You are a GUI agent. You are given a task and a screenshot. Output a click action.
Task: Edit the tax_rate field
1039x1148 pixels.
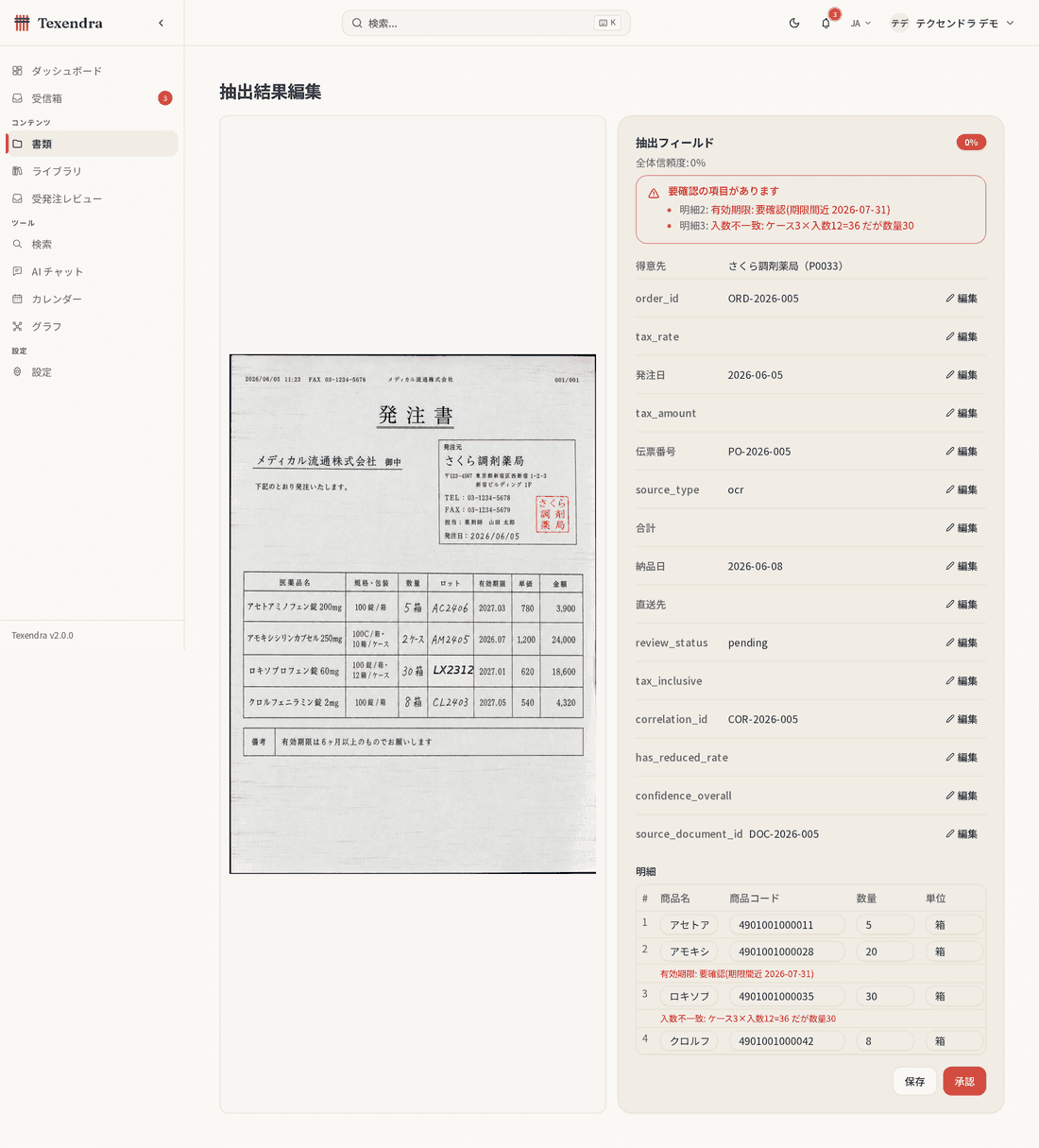[x=962, y=336]
